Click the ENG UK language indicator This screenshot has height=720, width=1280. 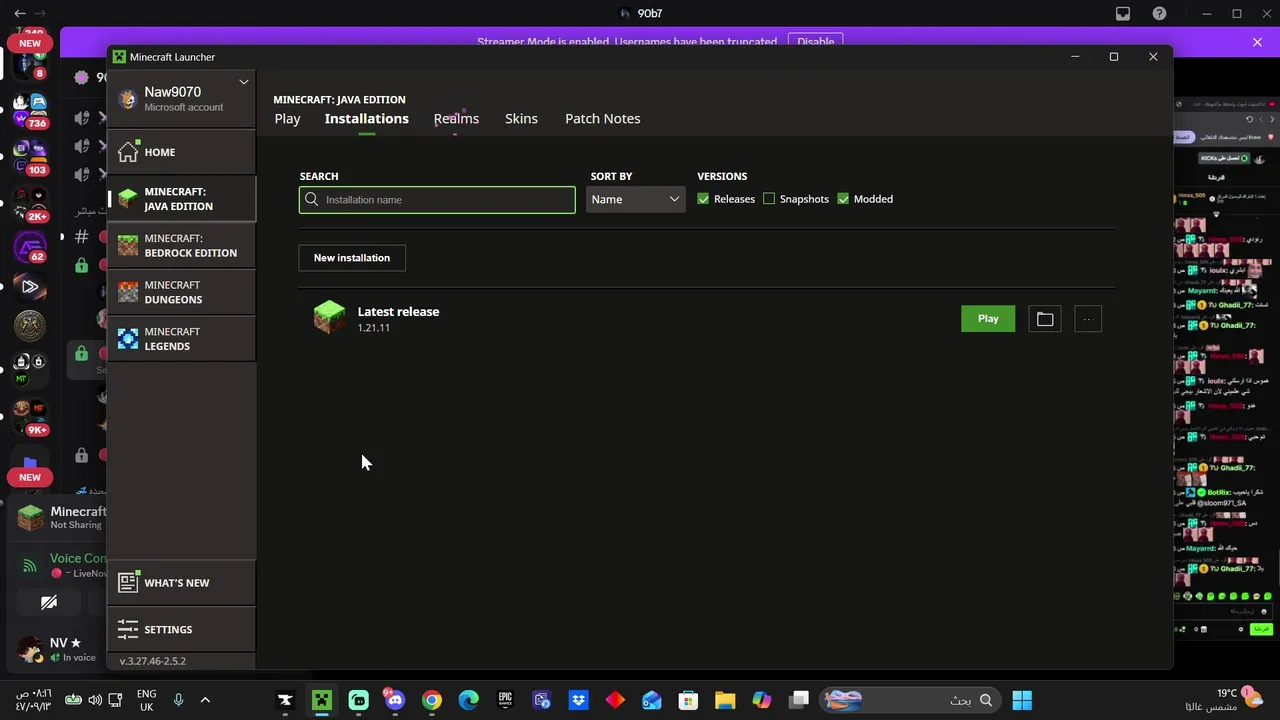point(146,700)
